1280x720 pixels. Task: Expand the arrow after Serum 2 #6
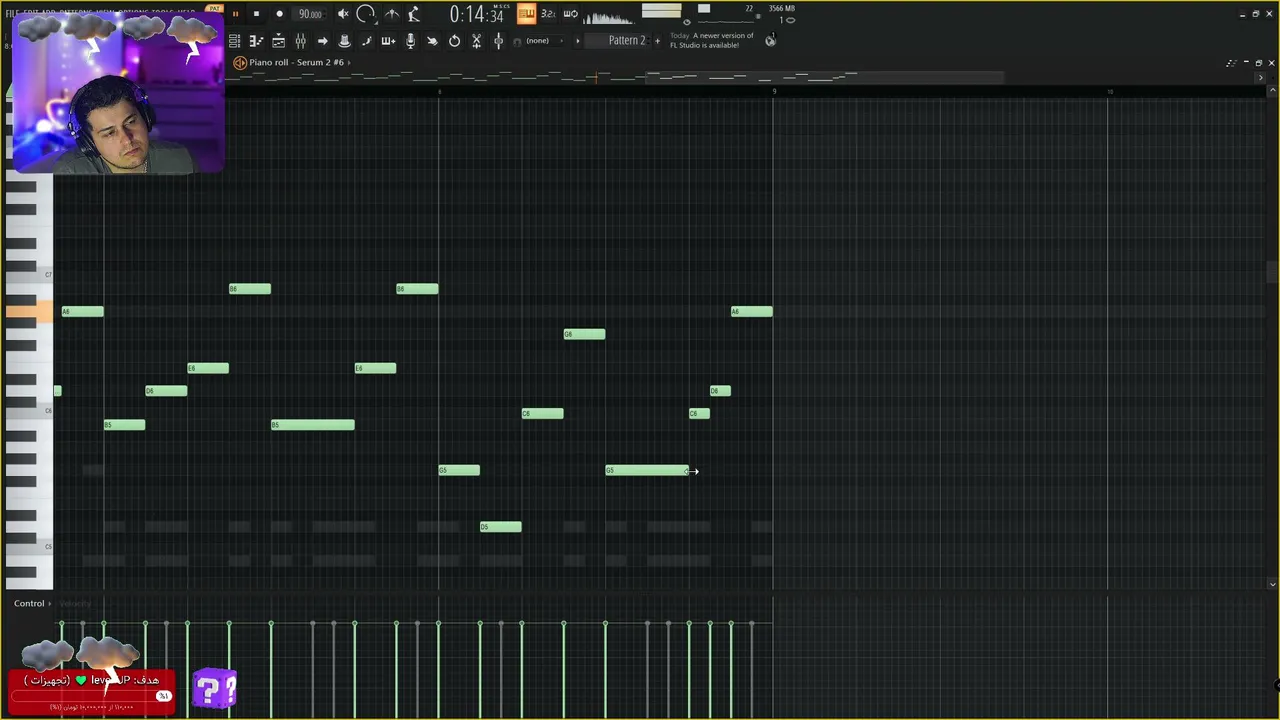[x=349, y=62]
